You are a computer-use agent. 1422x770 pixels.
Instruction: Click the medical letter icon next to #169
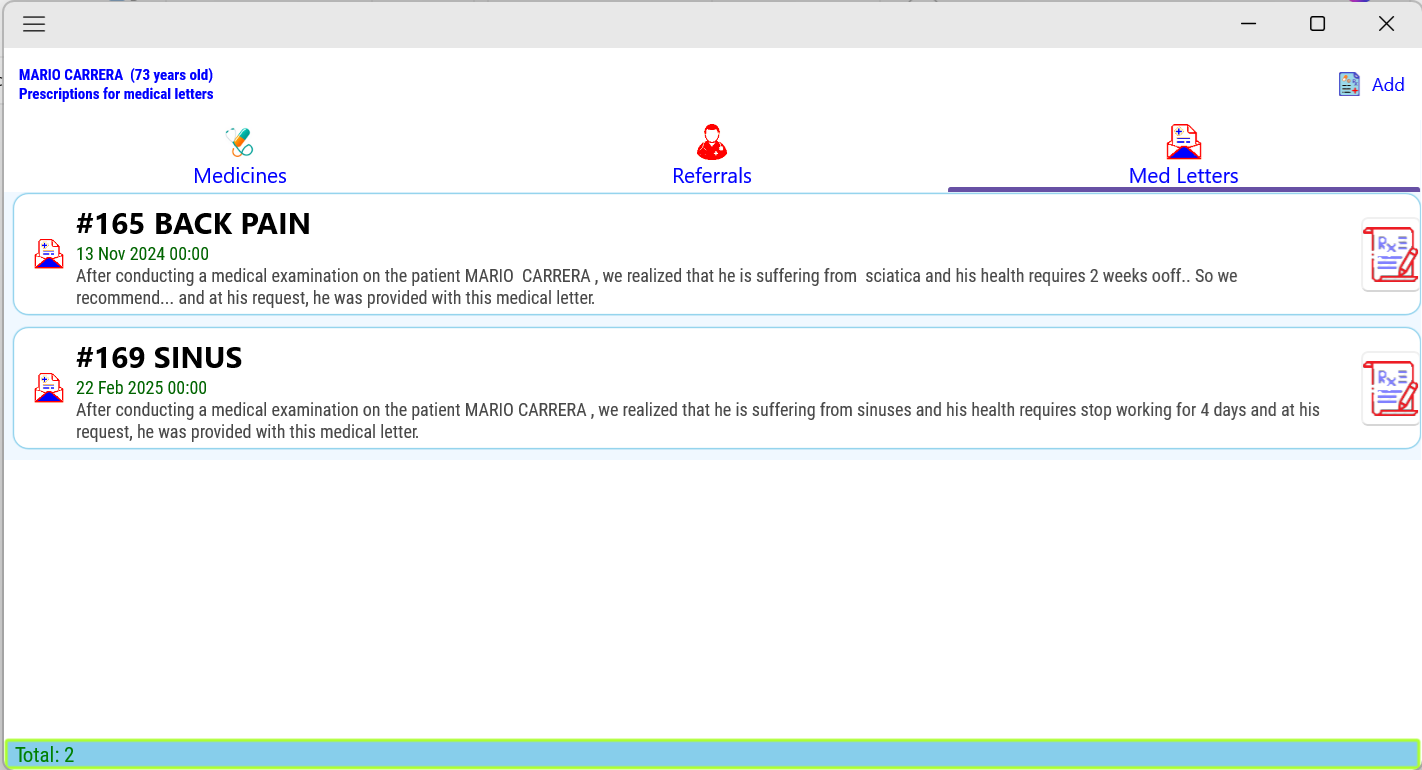pos(48,388)
